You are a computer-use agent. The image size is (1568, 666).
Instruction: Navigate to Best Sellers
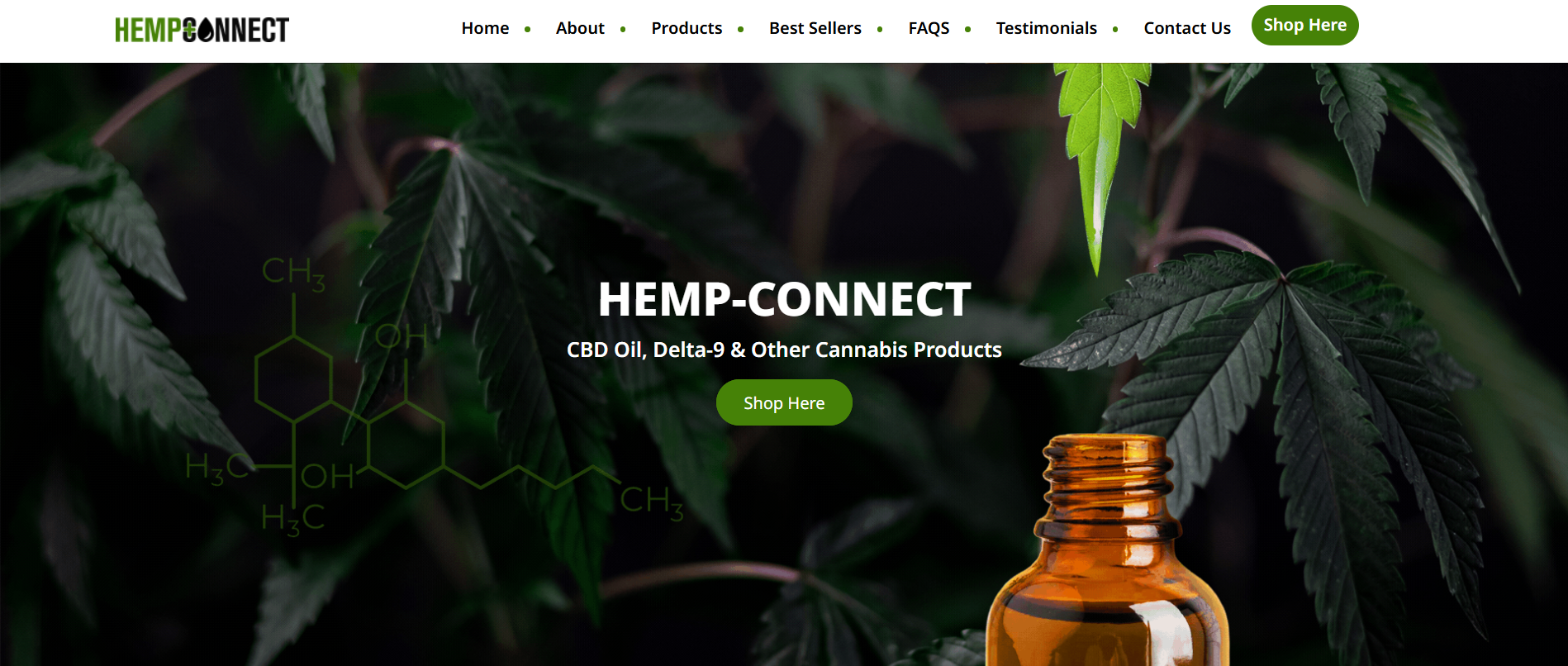815,28
